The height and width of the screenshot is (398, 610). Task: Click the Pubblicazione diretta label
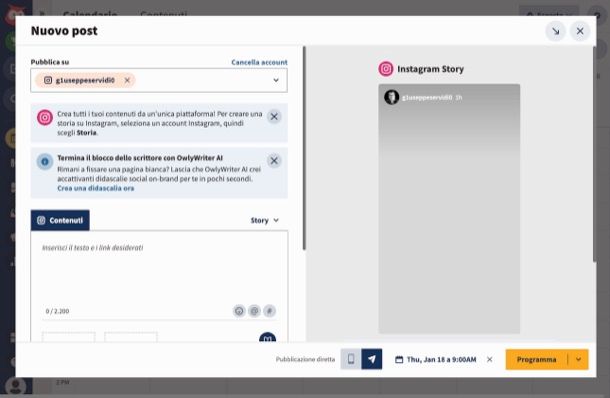tap(305, 359)
